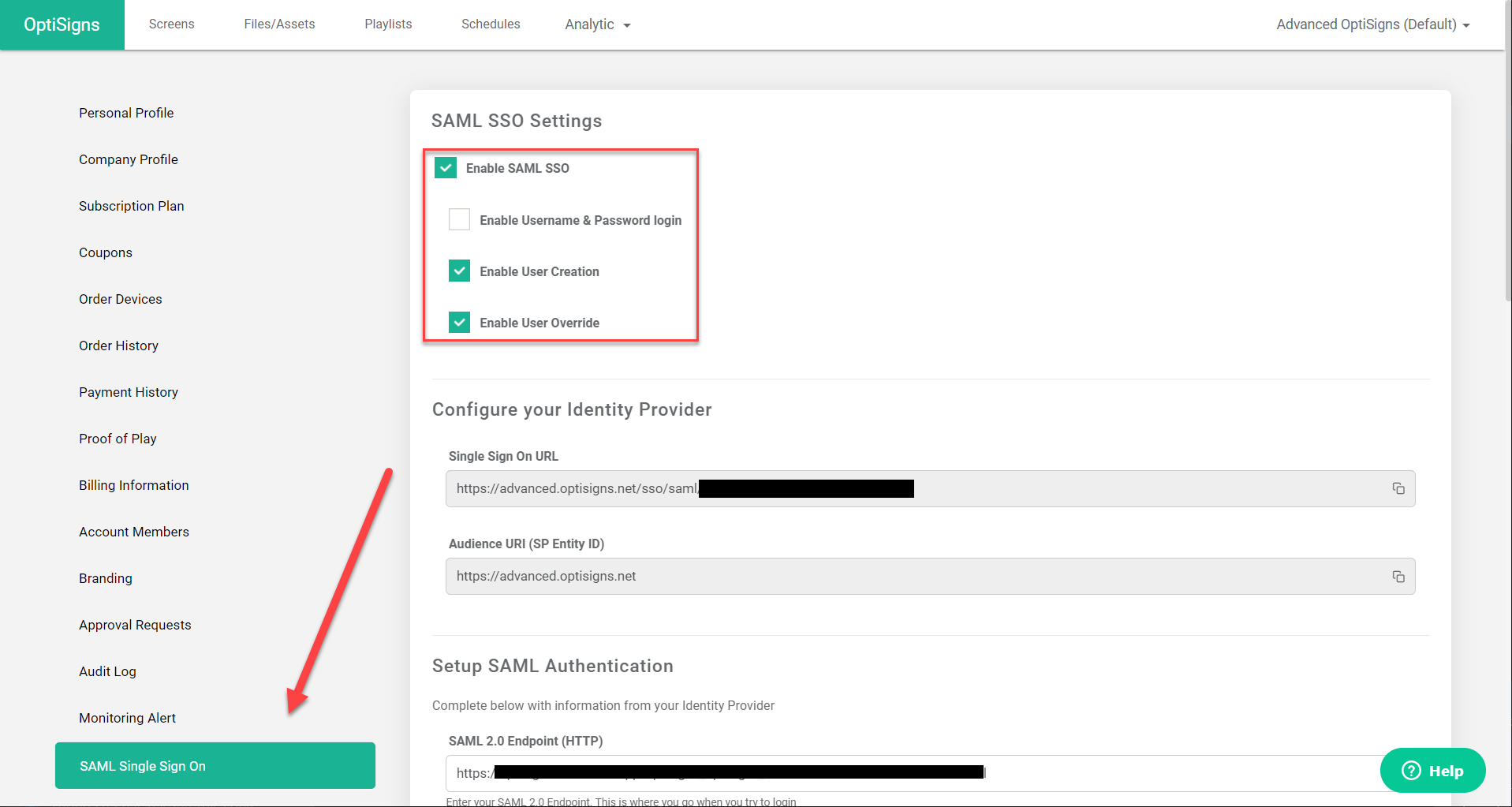
Task: Check Enable Username & Password login
Action: 459,219
